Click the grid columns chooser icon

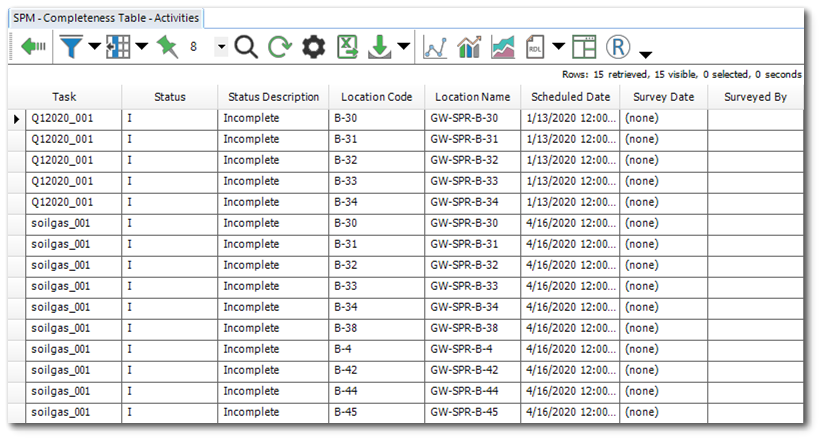click(119, 47)
